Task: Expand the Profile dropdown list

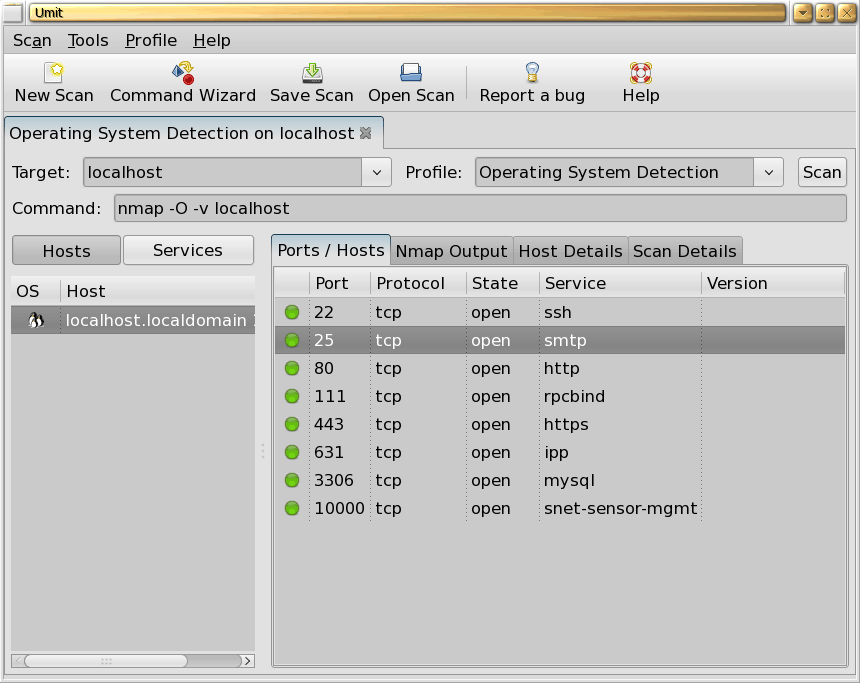Action: pyautogui.click(x=768, y=172)
